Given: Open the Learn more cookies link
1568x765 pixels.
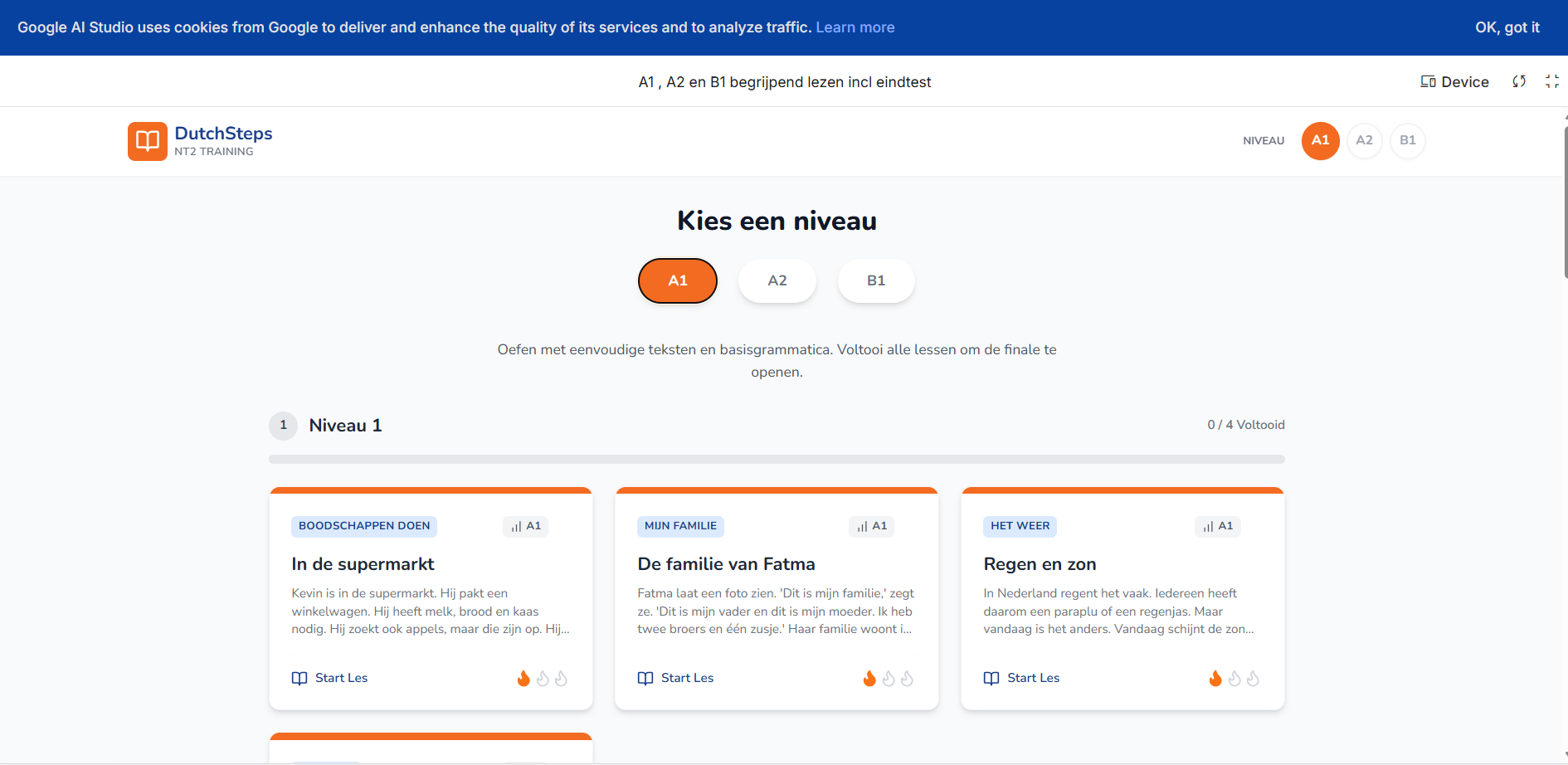Looking at the screenshot, I should (855, 27).
